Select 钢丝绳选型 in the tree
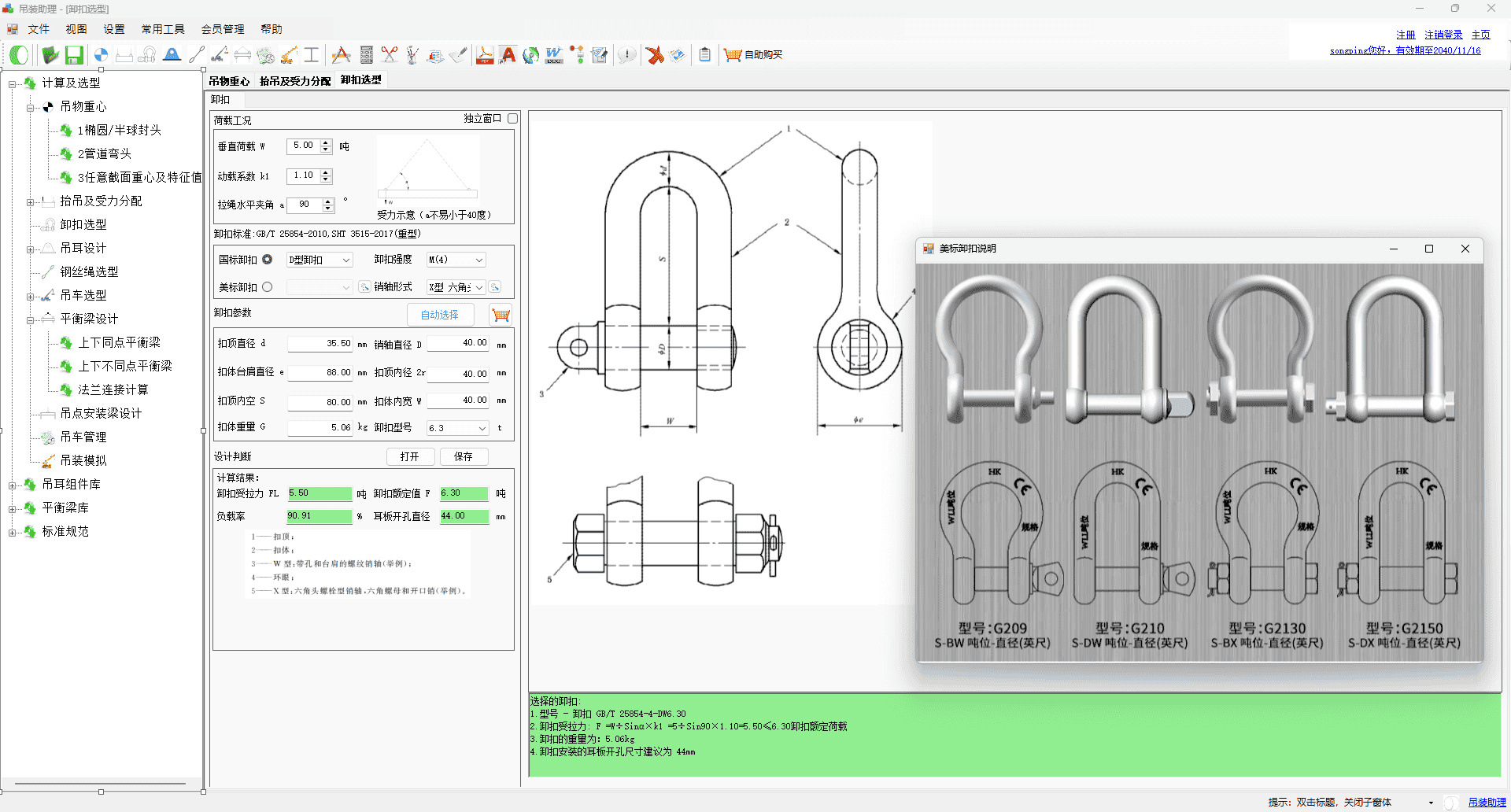The width and height of the screenshot is (1511, 812). (89, 271)
